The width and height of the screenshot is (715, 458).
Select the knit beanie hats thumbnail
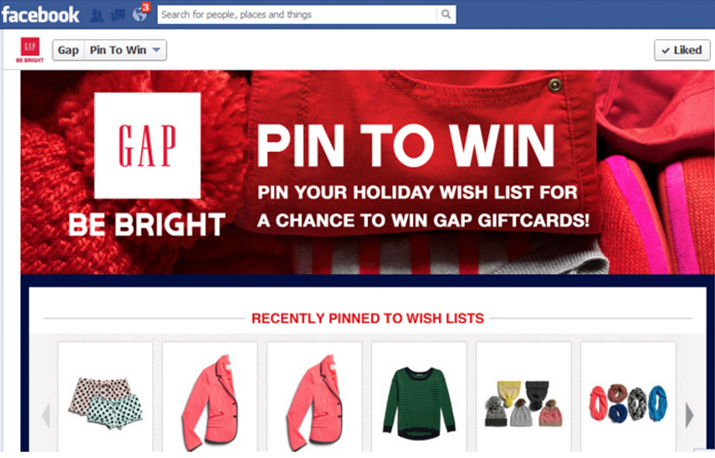coord(523,397)
